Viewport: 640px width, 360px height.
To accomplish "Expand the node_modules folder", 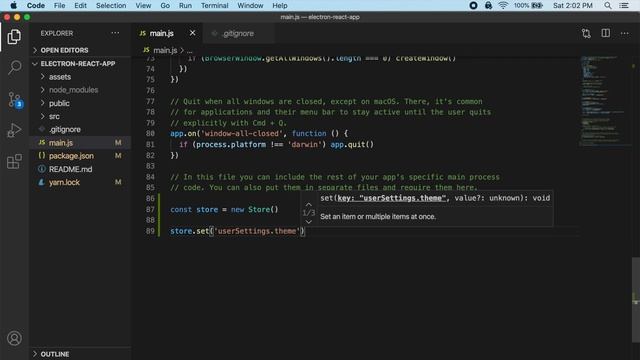I will click(73, 90).
